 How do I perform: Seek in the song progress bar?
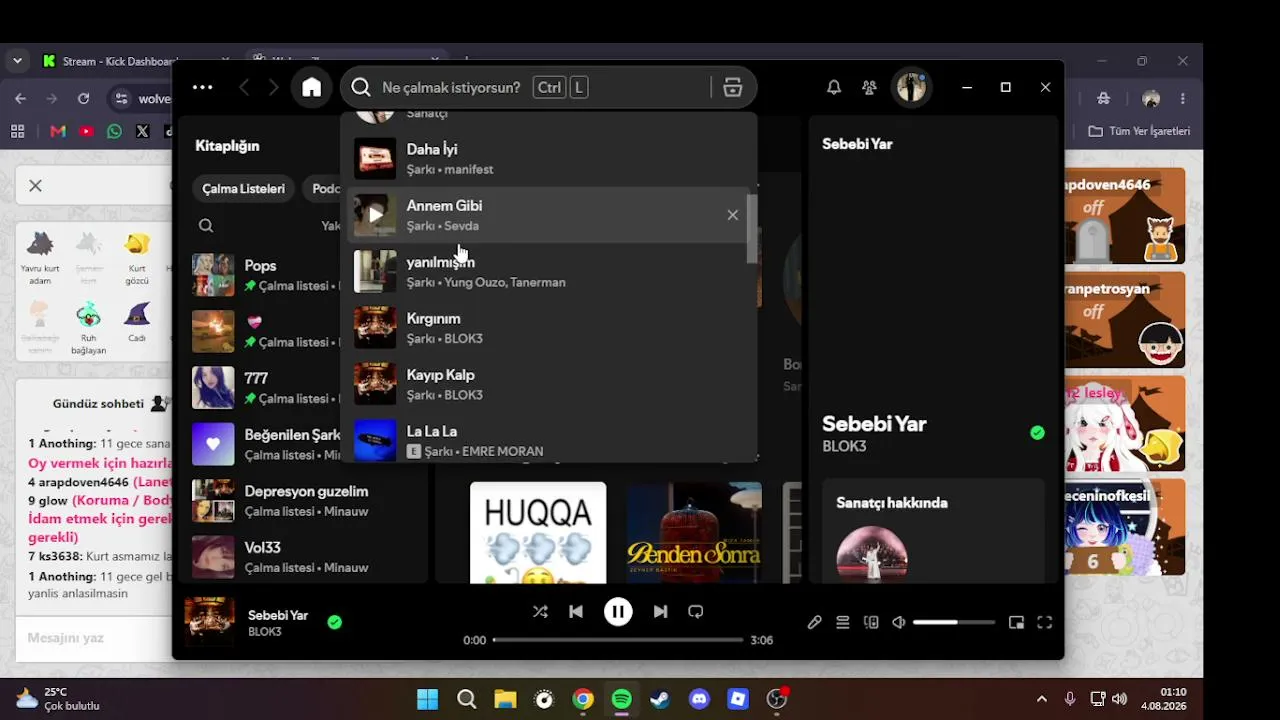click(x=618, y=640)
